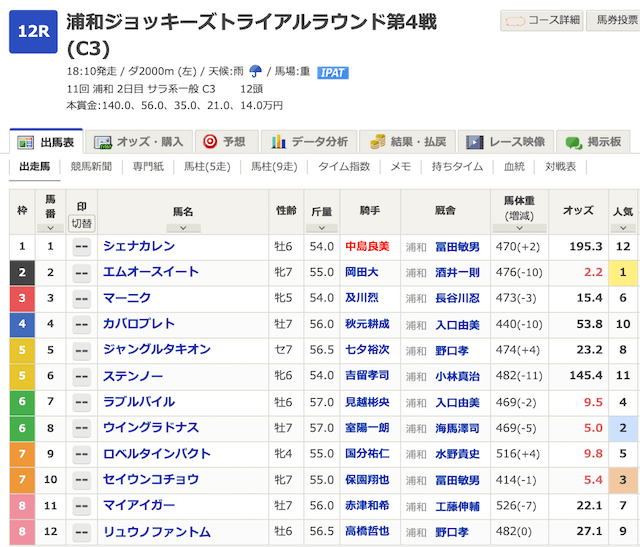The image size is (640, 547).
Task: Set mark for ジャングルタキオン row
Action: pyautogui.click(x=82, y=350)
